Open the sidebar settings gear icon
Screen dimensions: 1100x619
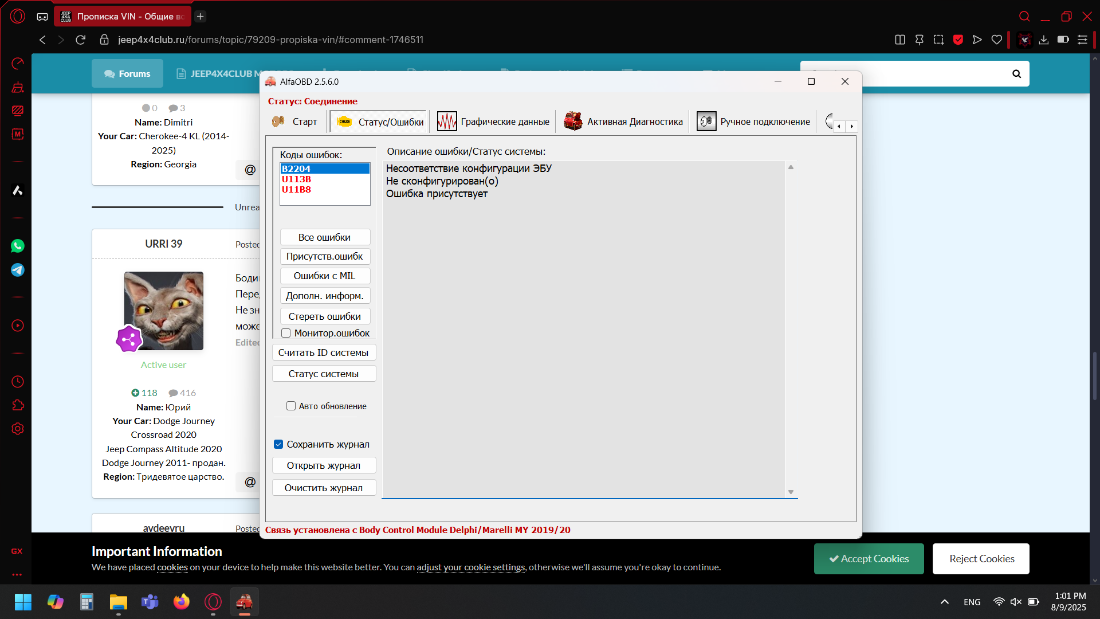coord(18,429)
